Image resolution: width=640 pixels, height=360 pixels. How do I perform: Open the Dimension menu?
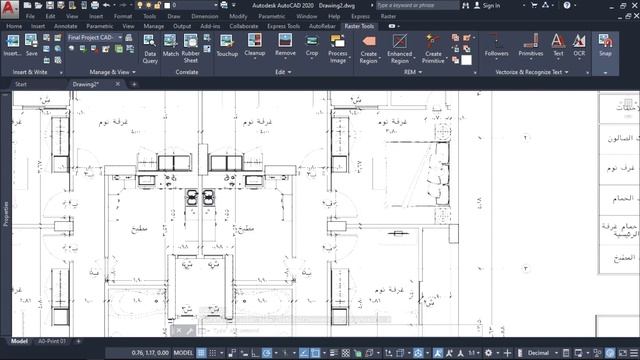pos(204,16)
